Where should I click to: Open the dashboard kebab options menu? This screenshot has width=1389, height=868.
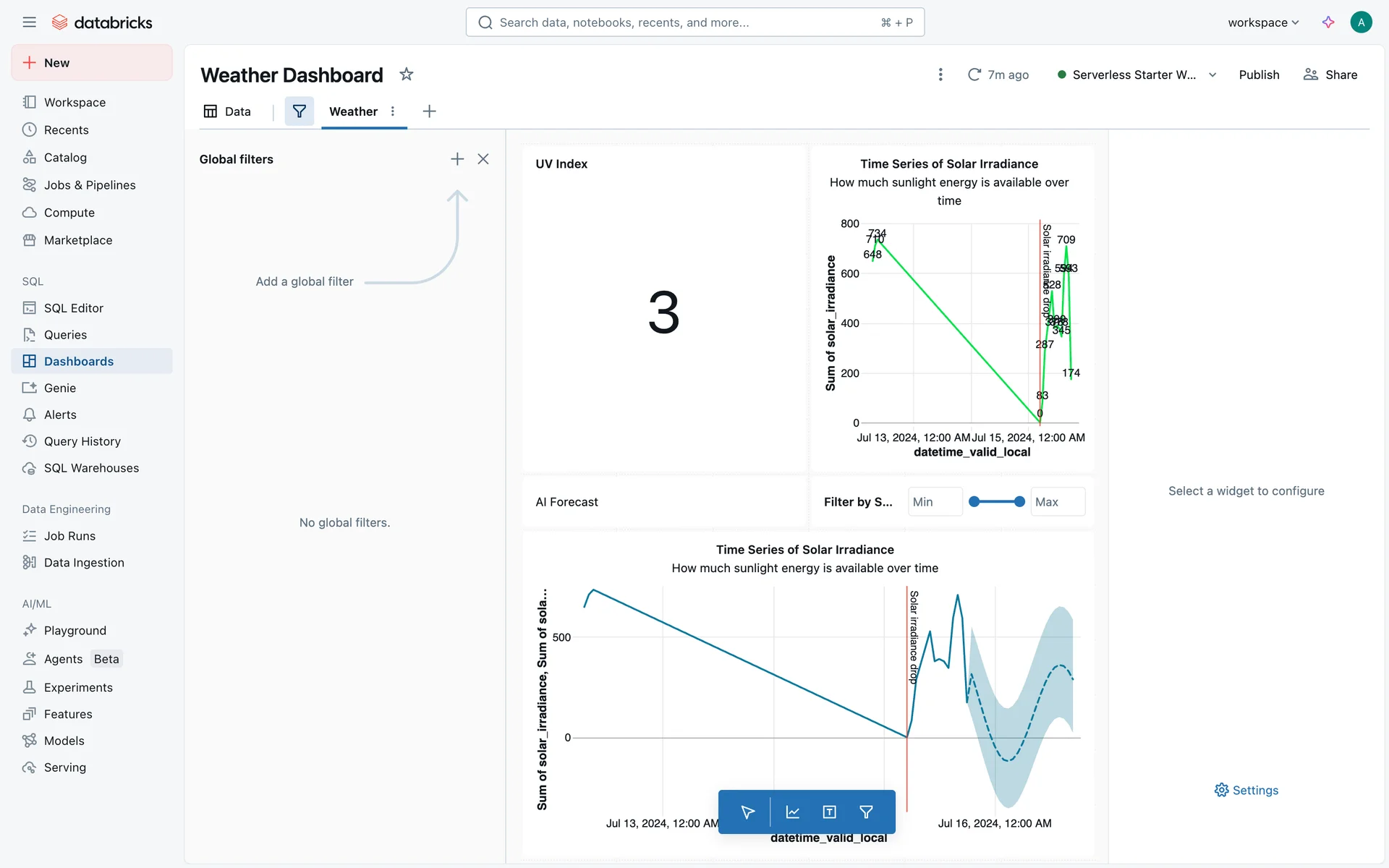click(x=940, y=75)
